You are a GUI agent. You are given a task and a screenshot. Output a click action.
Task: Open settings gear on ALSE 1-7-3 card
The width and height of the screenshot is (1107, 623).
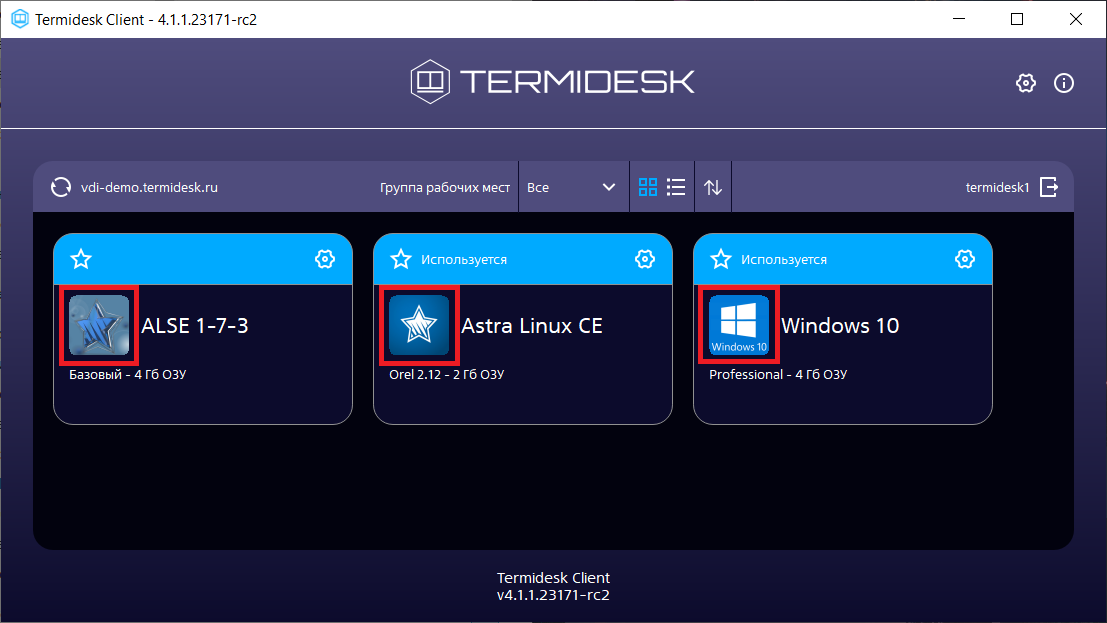point(324,259)
